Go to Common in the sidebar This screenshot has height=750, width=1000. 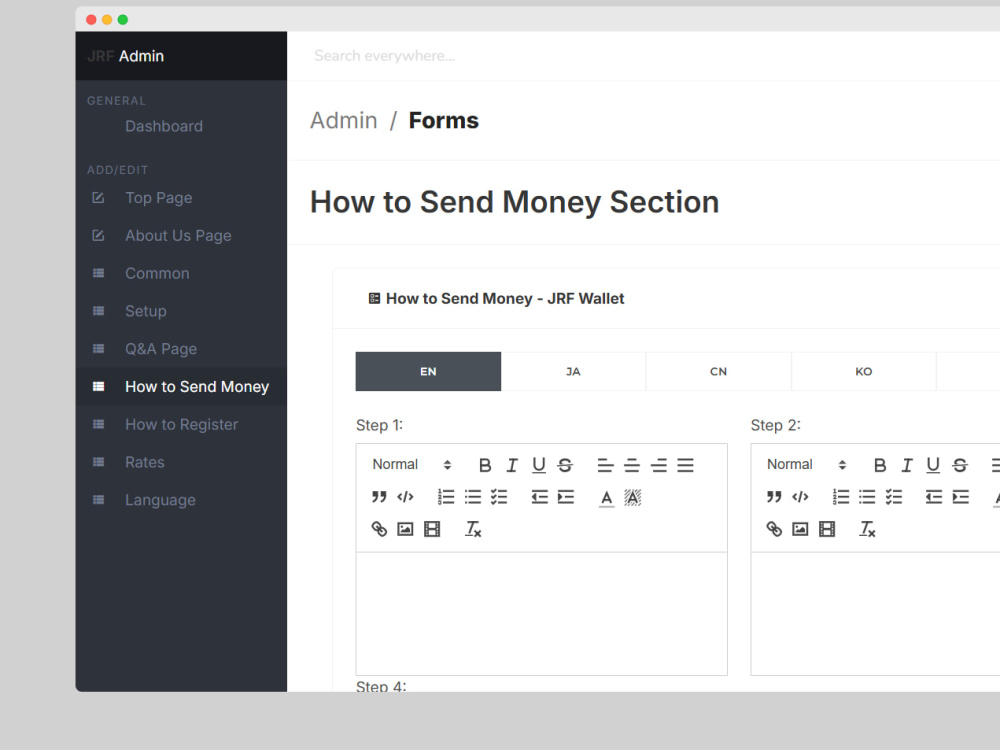[x=181, y=273]
